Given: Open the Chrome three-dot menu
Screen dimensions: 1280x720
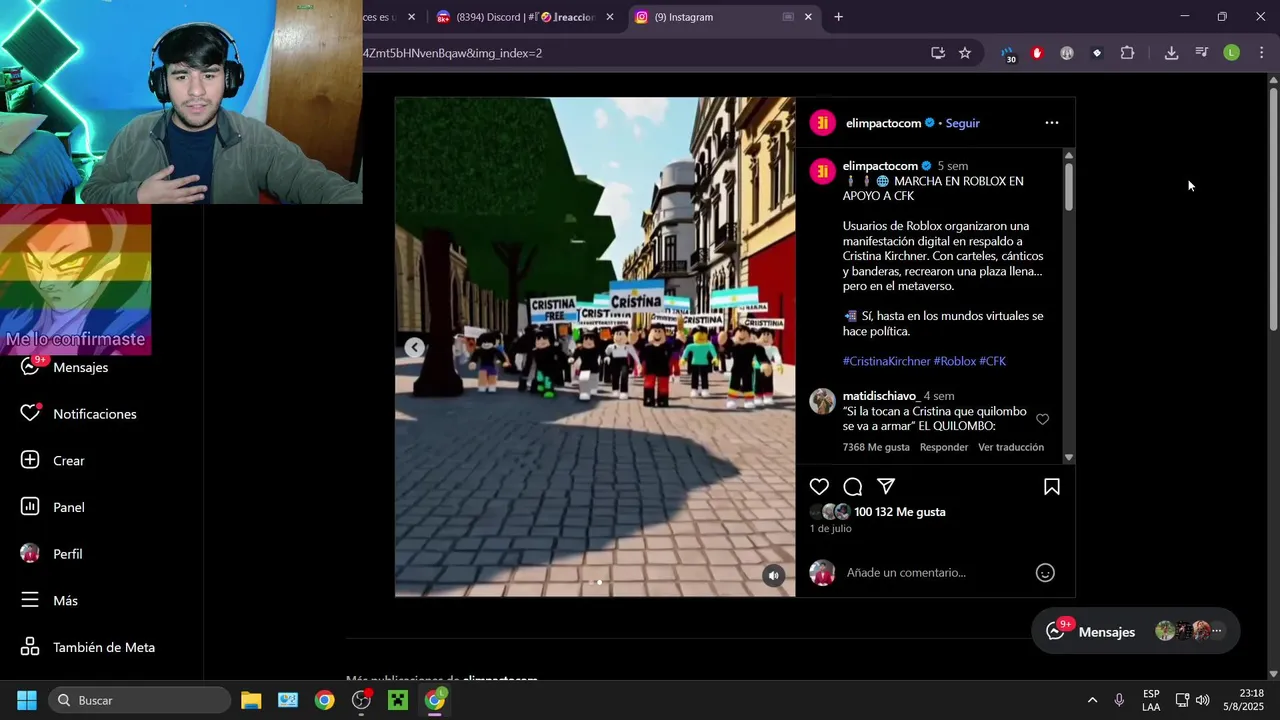Looking at the screenshot, I should [1261, 53].
